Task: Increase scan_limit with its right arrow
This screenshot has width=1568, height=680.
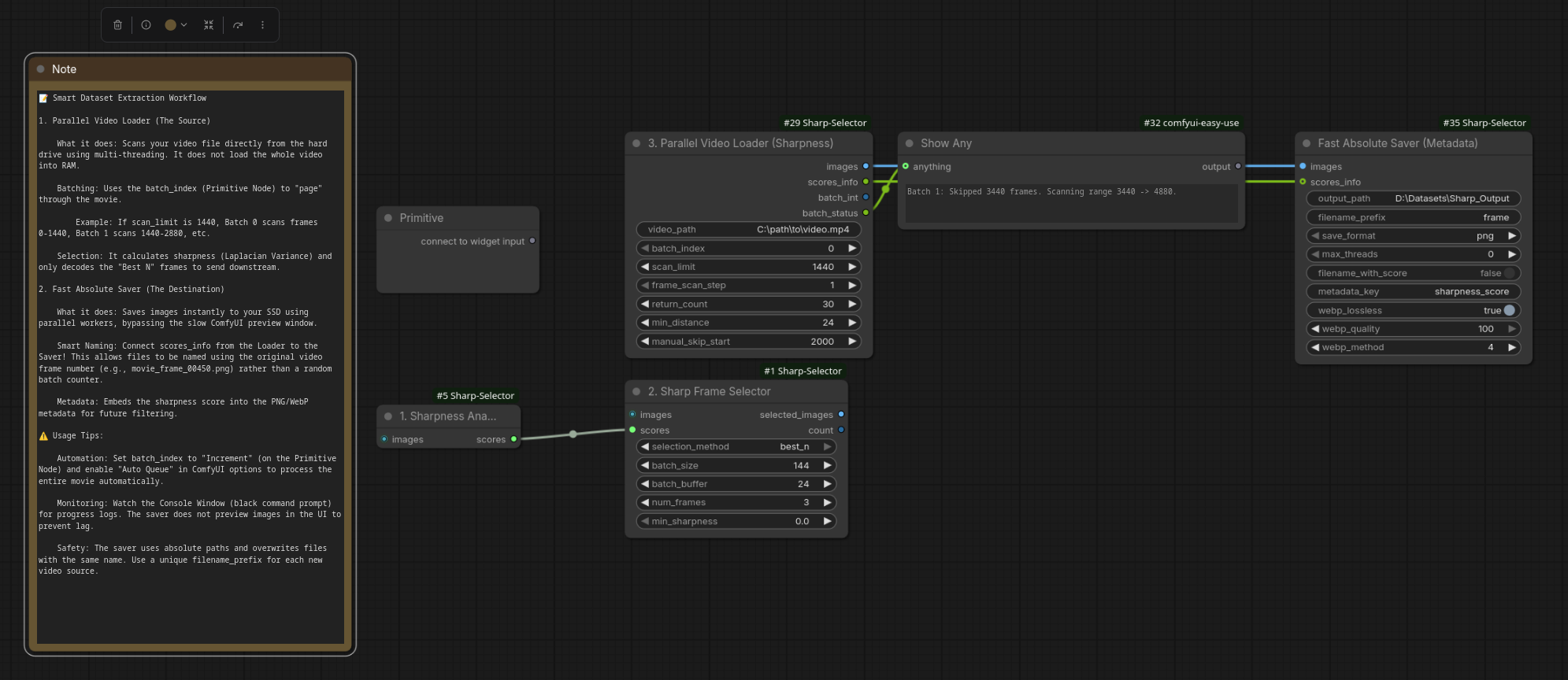Action: click(851, 267)
